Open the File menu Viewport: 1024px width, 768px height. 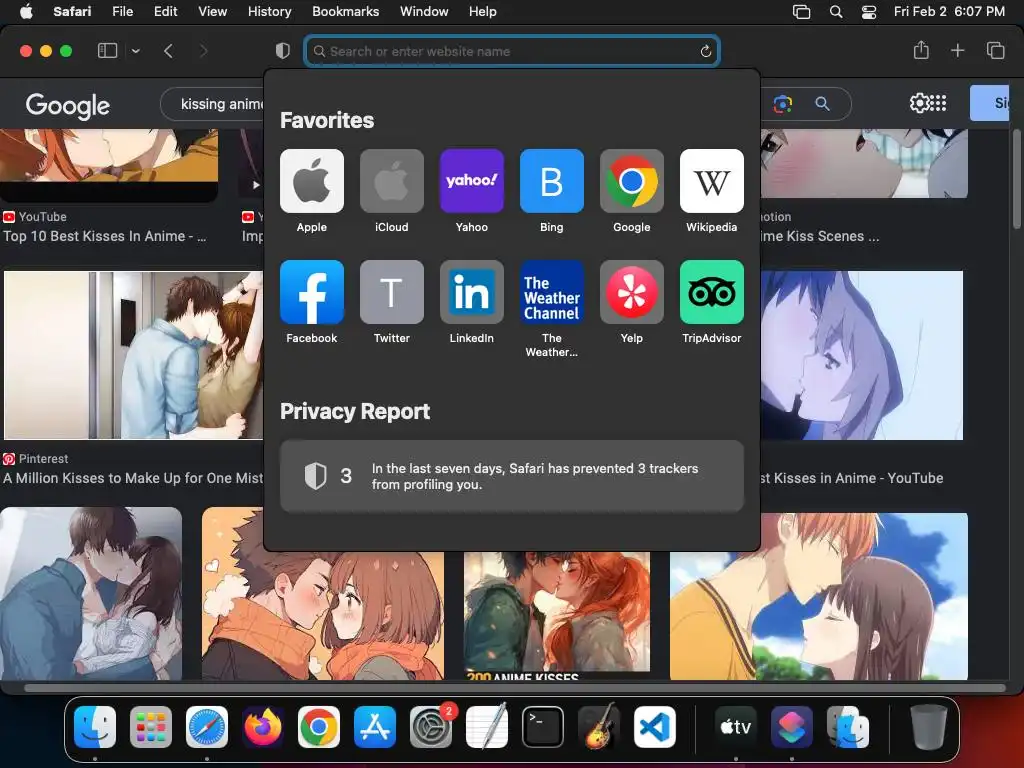pos(123,12)
